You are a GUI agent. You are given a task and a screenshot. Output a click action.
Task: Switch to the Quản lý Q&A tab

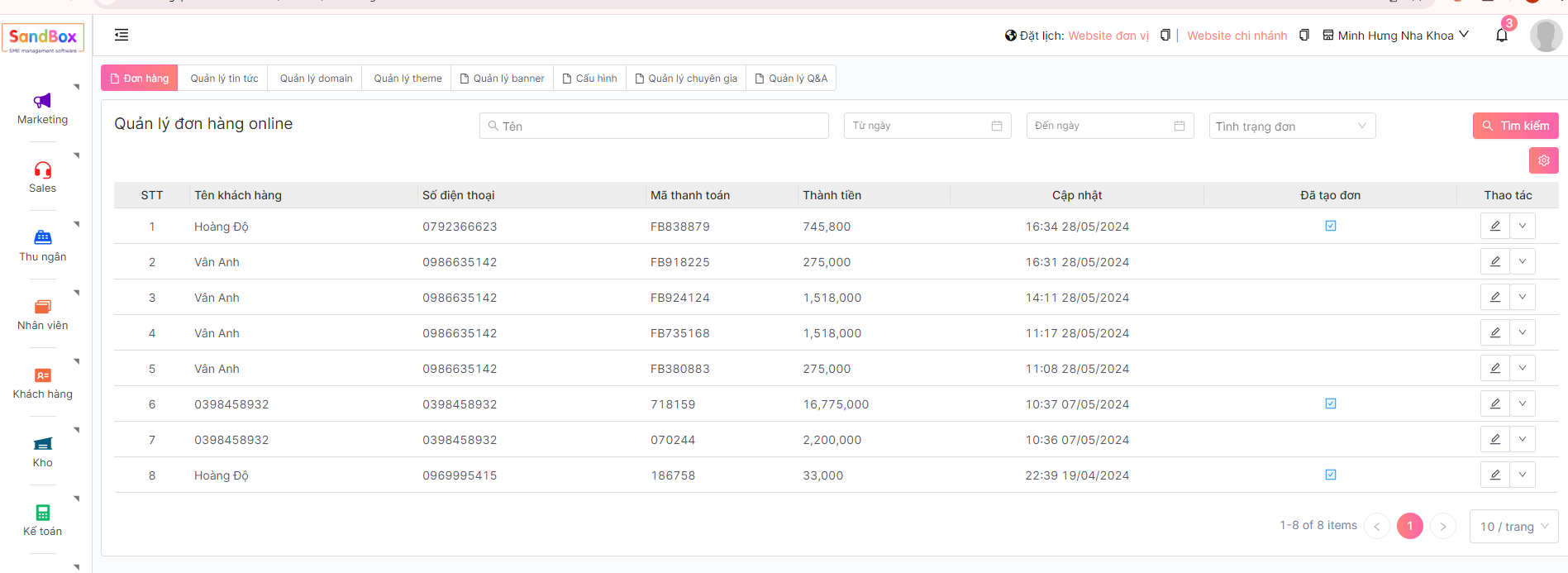[791, 79]
